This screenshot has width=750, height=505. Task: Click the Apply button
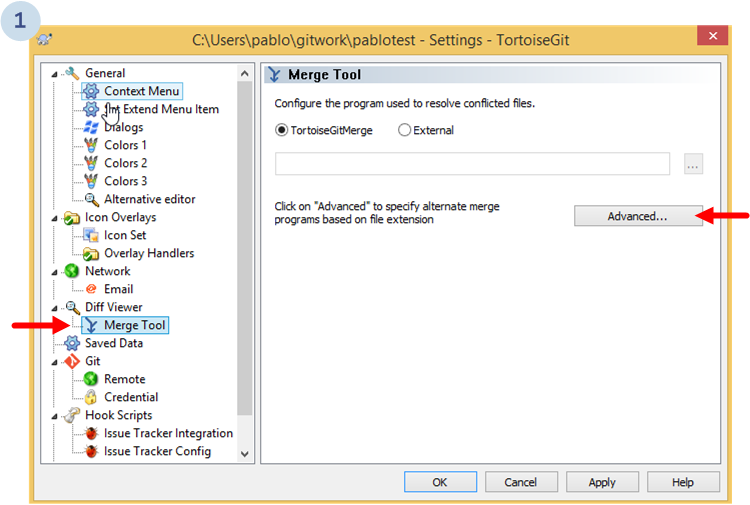(602, 482)
